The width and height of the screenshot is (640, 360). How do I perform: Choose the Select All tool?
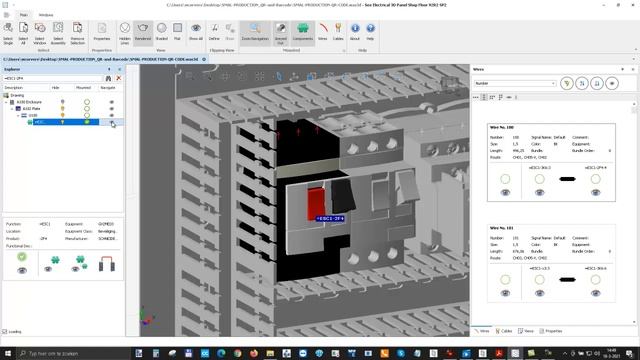point(23,33)
